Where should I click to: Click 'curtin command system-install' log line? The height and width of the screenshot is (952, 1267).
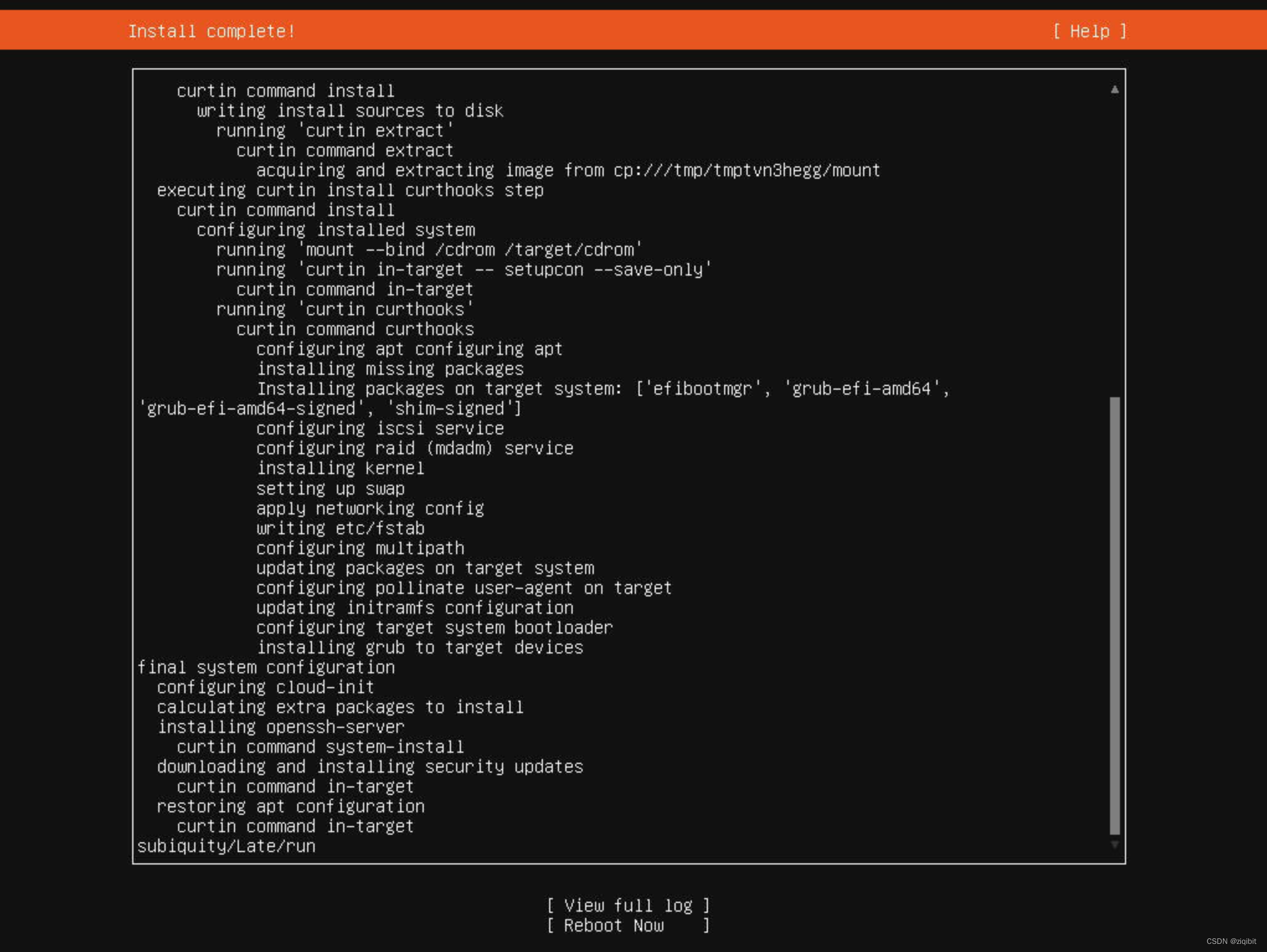click(321, 747)
